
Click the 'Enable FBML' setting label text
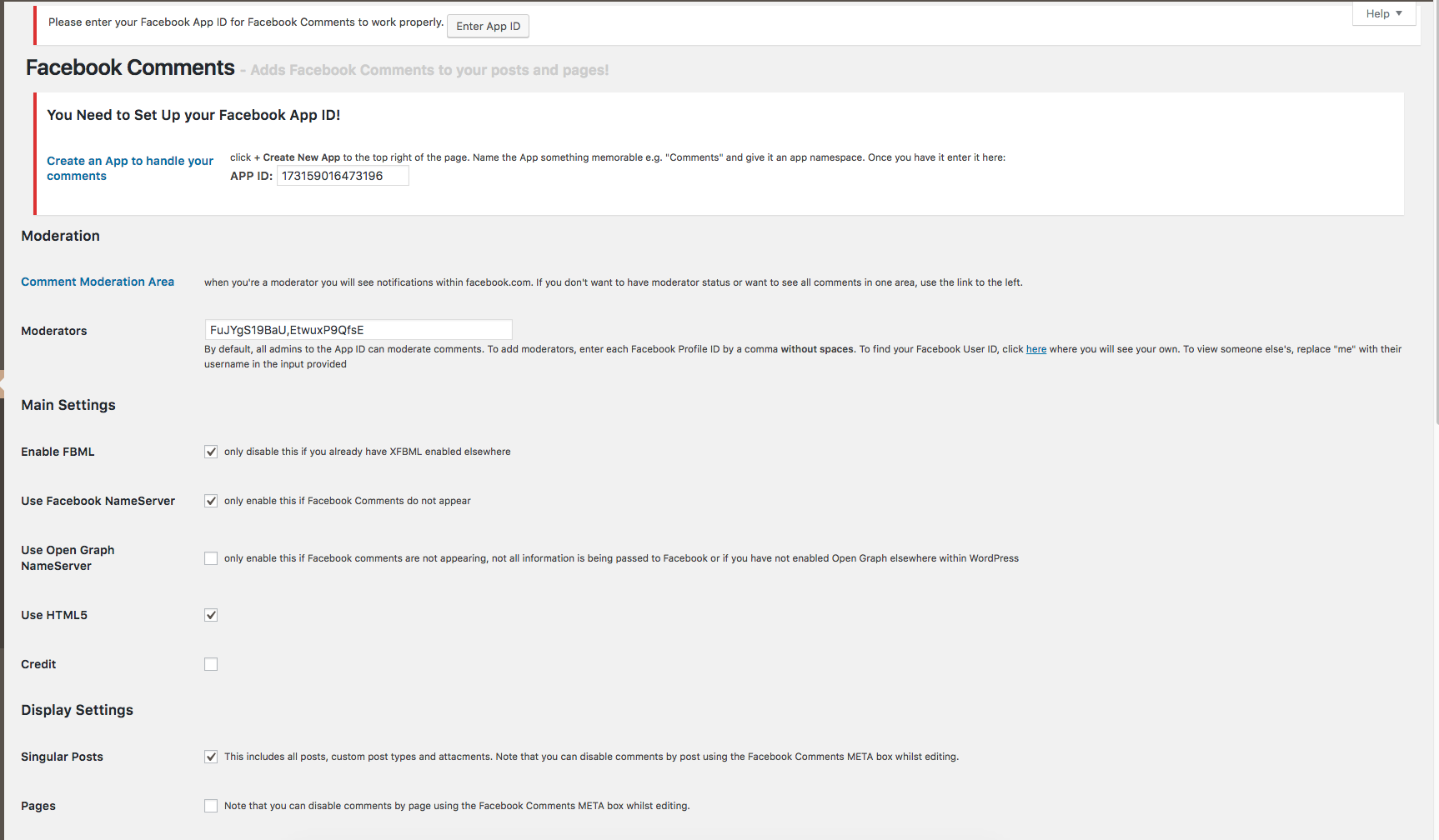(x=58, y=452)
